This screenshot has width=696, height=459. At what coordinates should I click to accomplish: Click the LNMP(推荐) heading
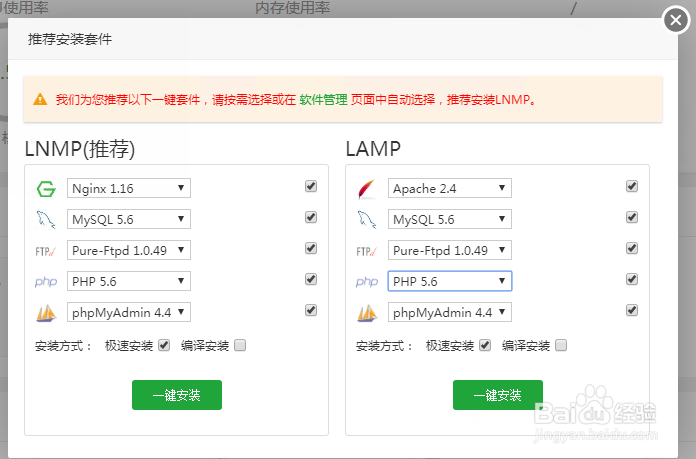point(80,149)
